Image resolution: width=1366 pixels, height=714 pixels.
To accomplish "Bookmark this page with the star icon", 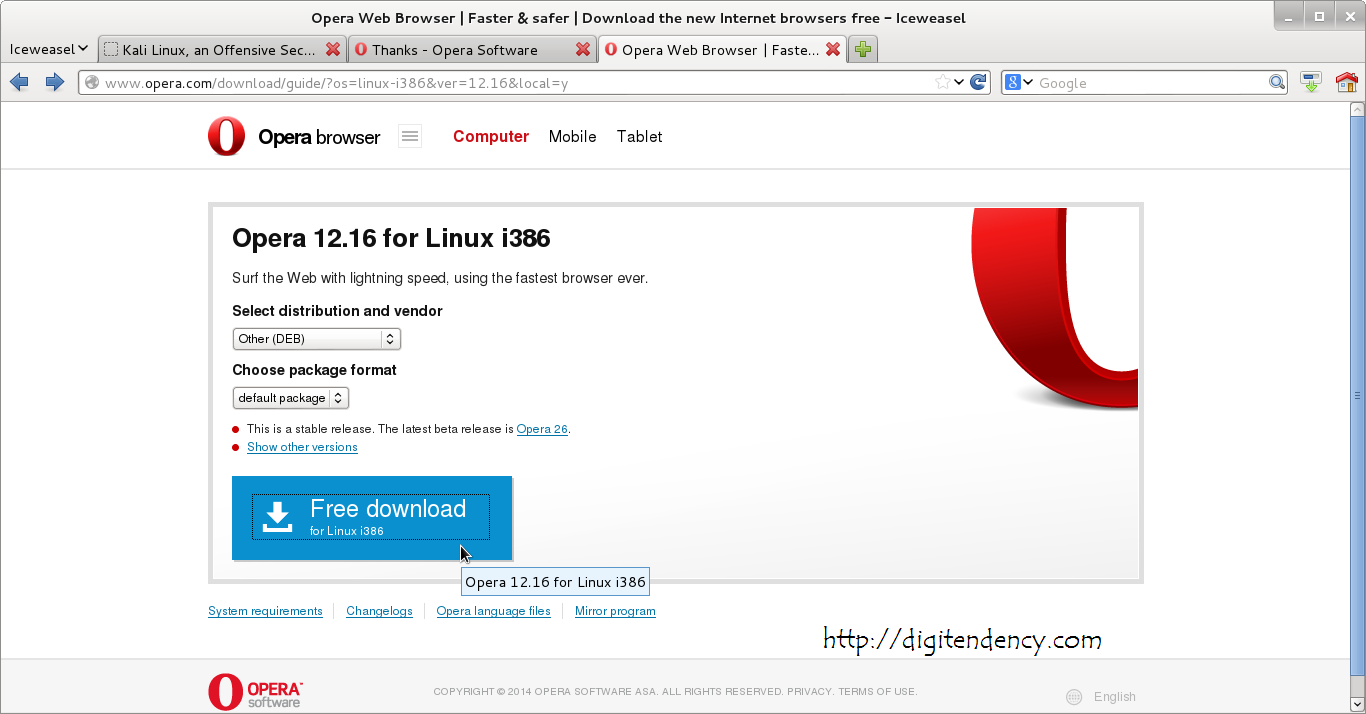I will point(942,82).
